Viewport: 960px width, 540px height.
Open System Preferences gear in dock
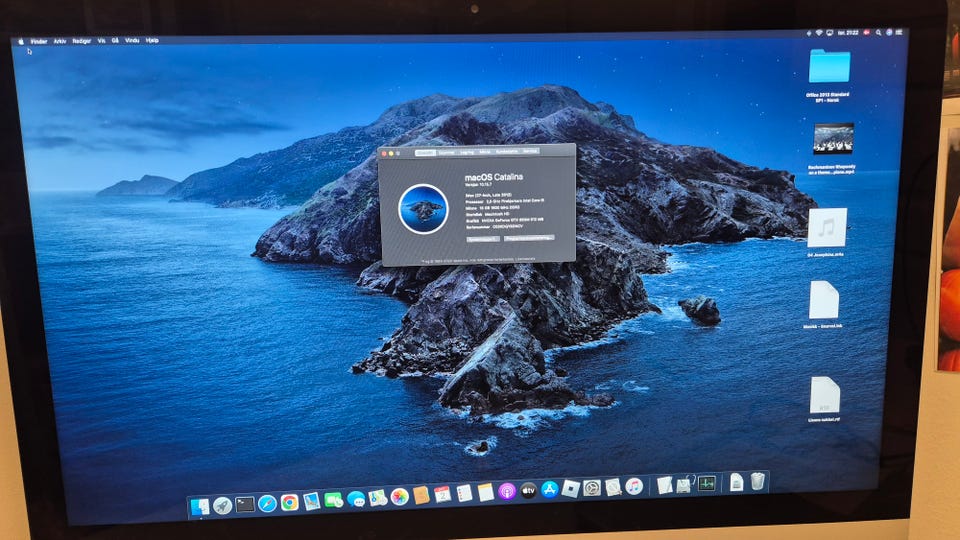(x=591, y=488)
